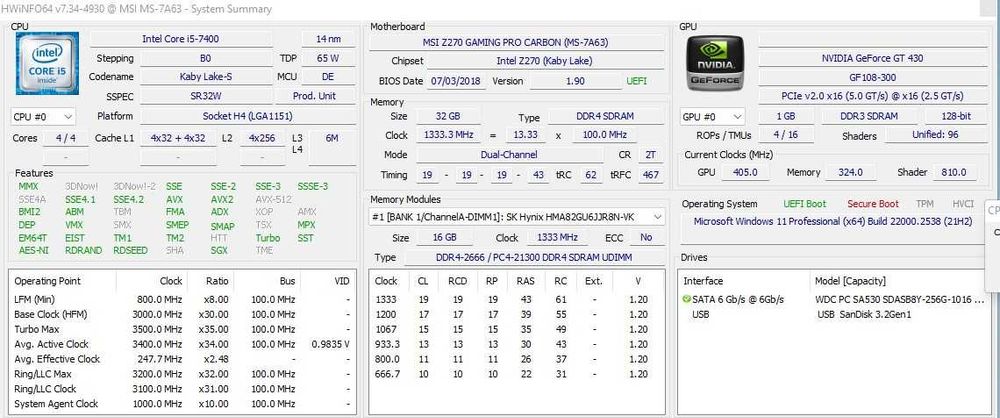The height and width of the screenshot is (418, 1000).
Task: Select the Stepping B0 value
Action: pos(205,58)
